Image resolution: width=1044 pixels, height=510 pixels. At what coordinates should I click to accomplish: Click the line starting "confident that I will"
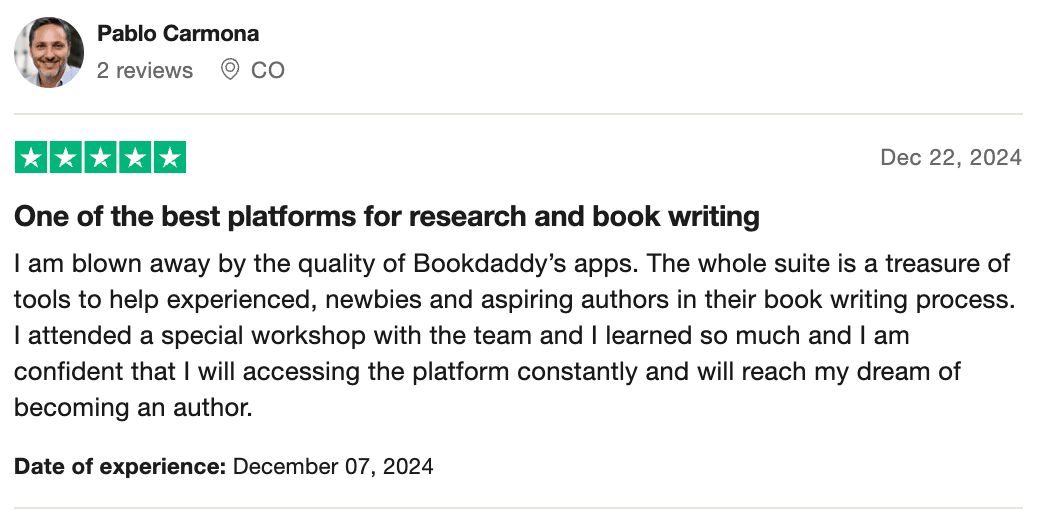tap(486, 373)
